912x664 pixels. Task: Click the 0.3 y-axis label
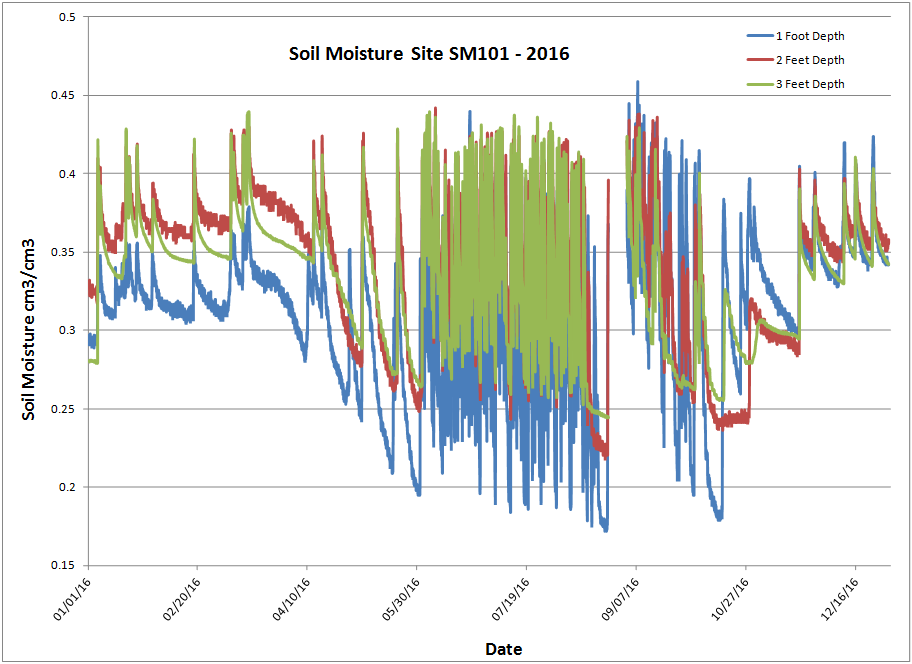click(x=67, y=330)
